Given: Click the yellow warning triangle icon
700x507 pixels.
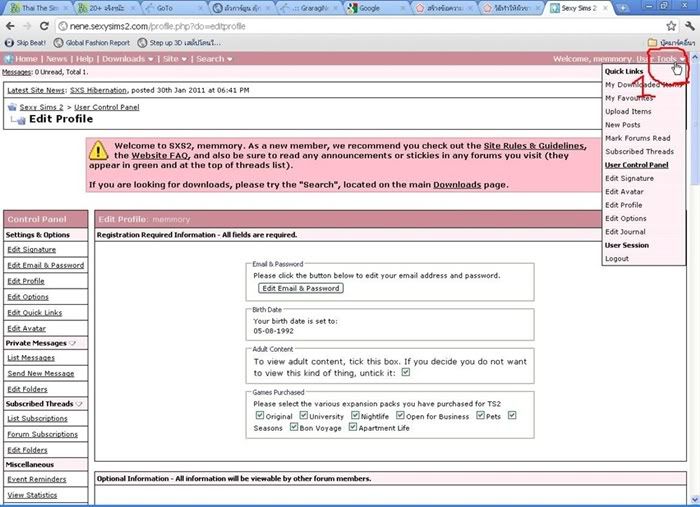Looking at the screenshot, I should point(98,150).
